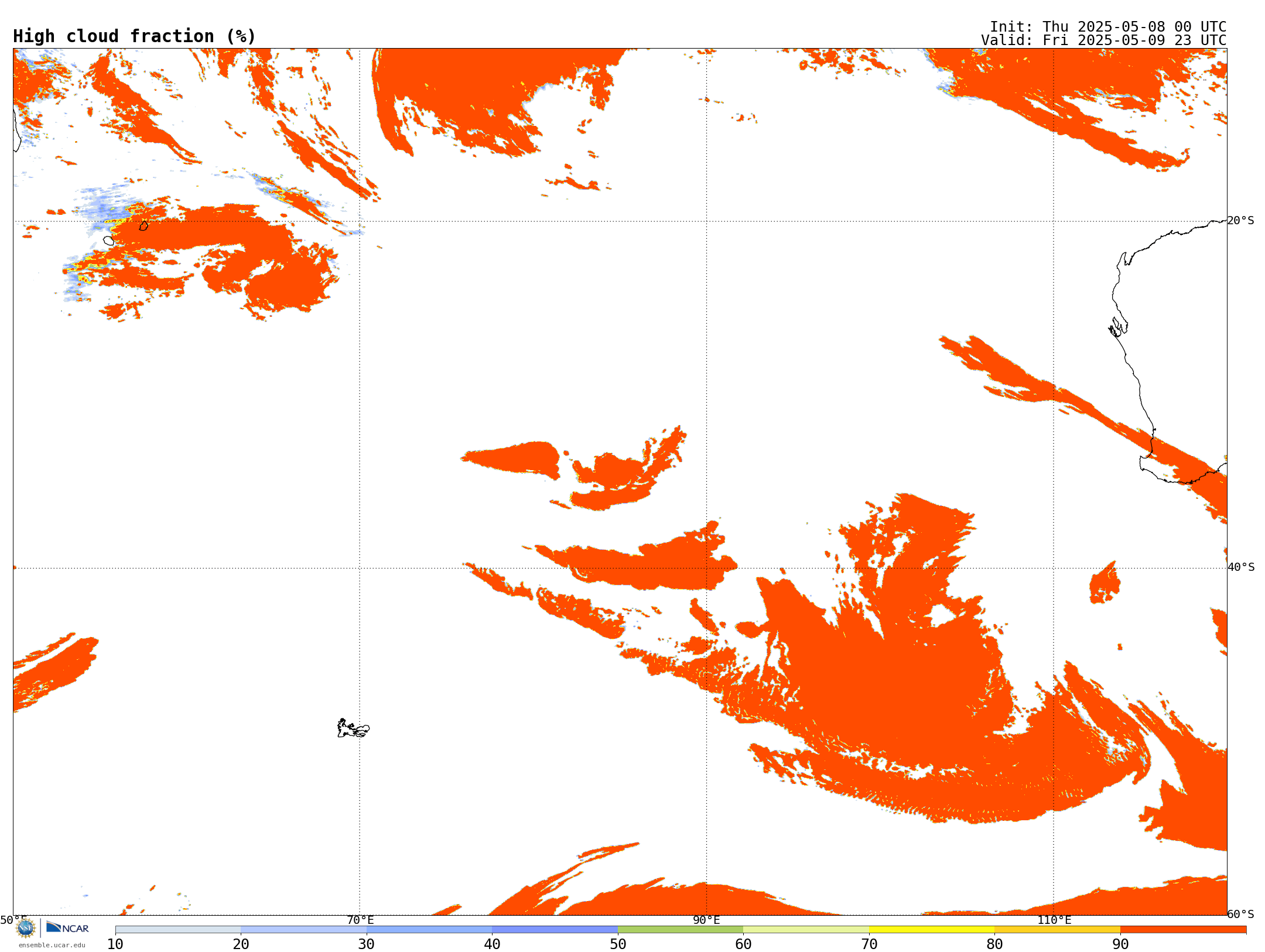Click the 60-70 pale yellow-green colorbar segment
This screenshot has height=952, width=1265.
[x=806, y=930]
